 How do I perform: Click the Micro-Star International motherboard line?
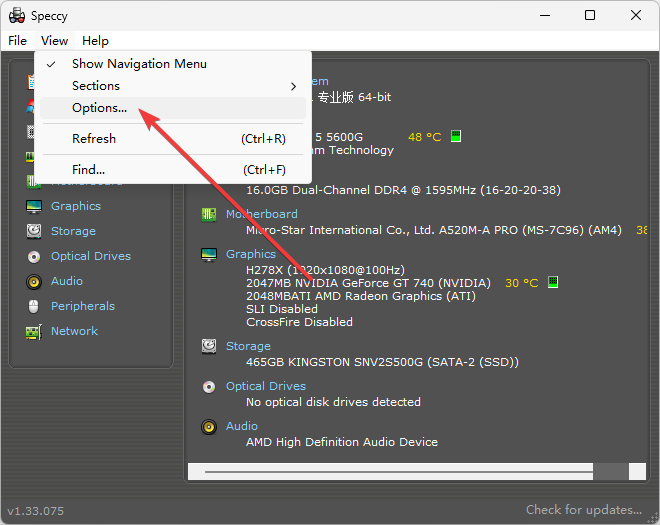tap(434, 230)
